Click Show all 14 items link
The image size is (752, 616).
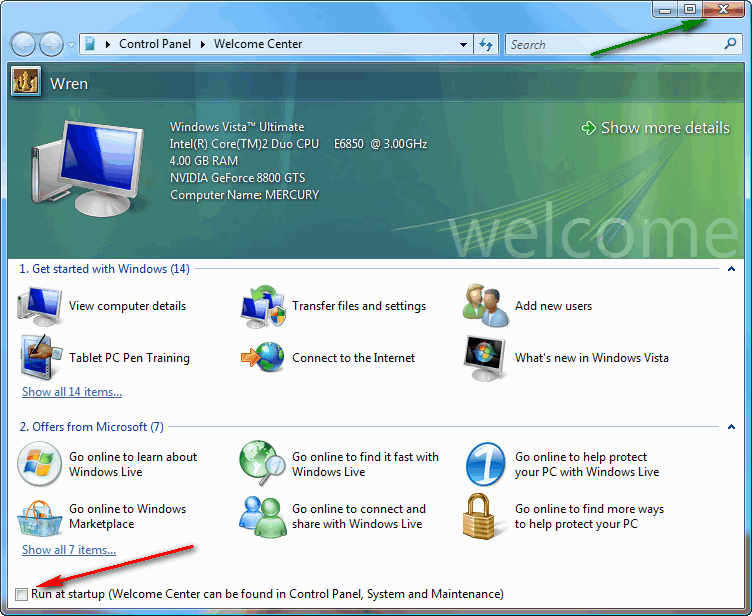(72, 392)
